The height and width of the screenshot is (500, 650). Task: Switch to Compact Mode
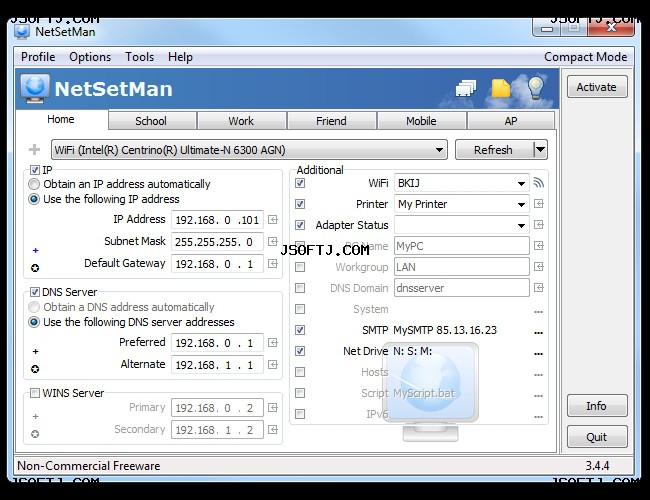click(x=585, y=57)
